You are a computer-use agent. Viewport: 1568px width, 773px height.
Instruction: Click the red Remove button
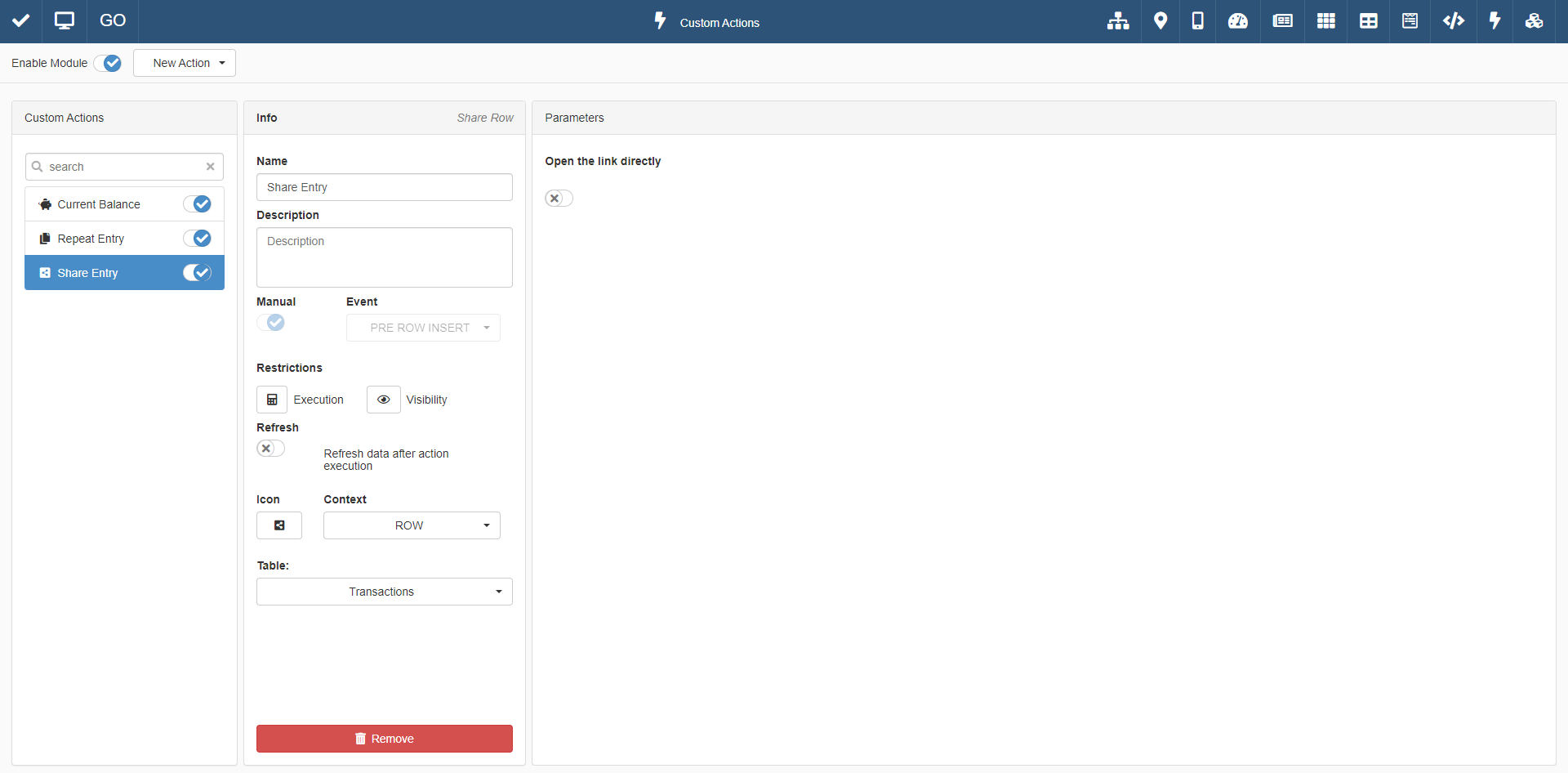384,739
